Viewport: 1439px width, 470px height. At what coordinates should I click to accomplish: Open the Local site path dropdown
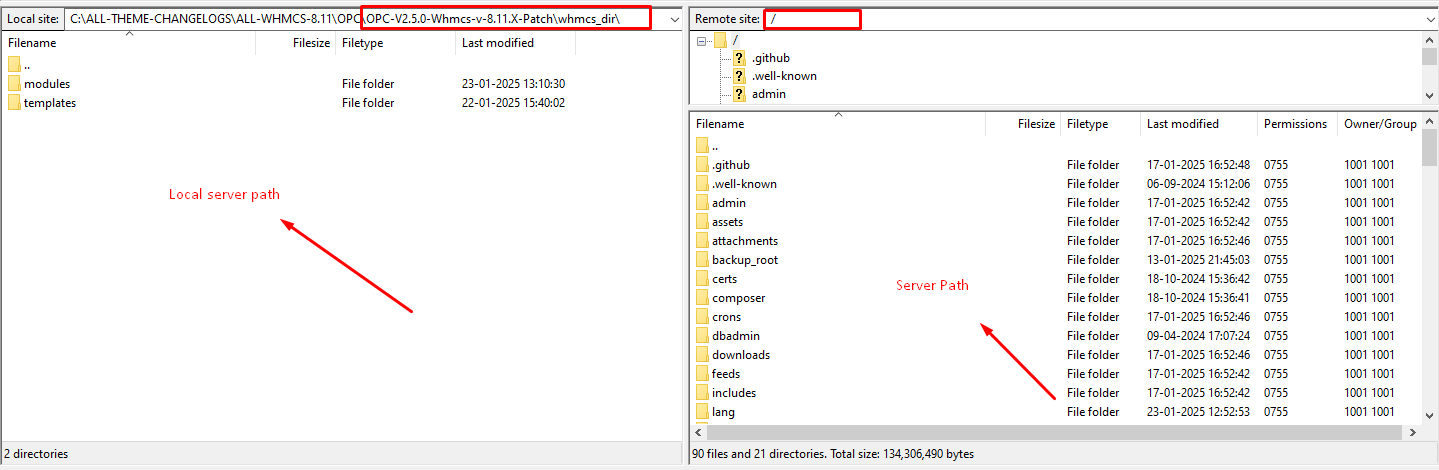[x=675, y=19]
